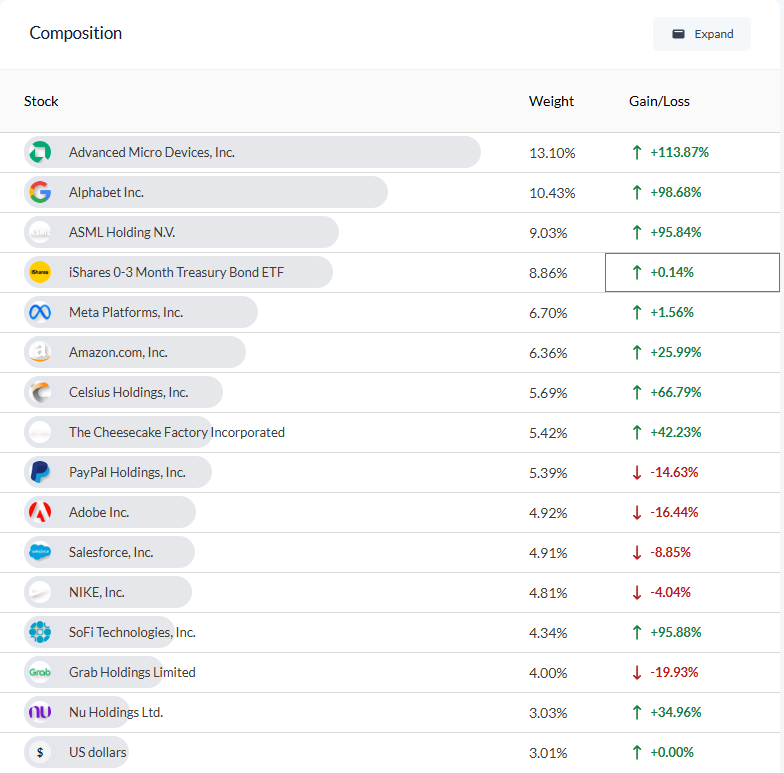784x773 pixels.
Task: Click the Expand button
Action: point(702,34)
